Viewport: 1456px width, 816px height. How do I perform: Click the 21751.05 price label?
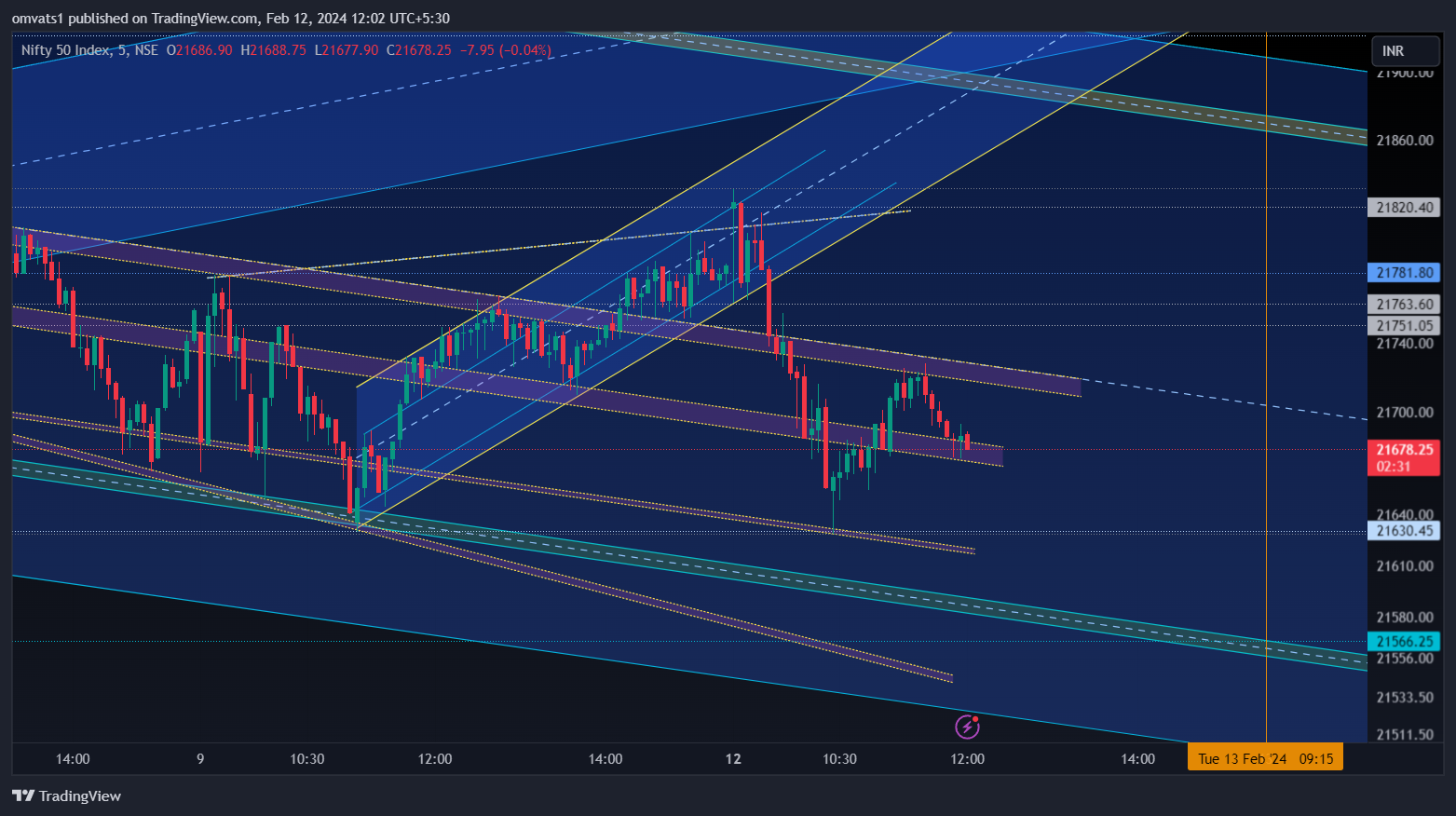click(1405, 325)
